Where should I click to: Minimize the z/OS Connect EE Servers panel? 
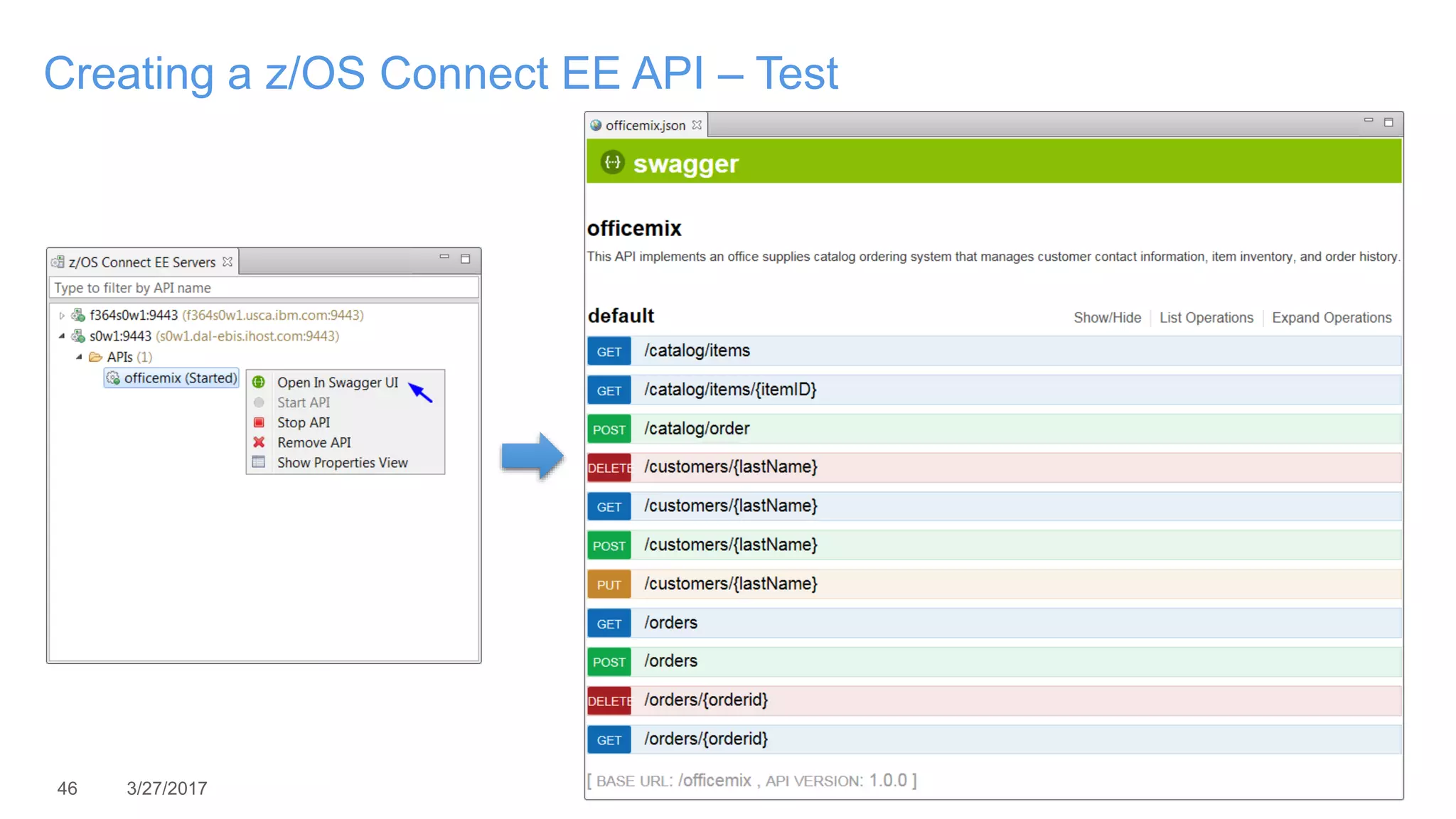(x=444, y=257)
